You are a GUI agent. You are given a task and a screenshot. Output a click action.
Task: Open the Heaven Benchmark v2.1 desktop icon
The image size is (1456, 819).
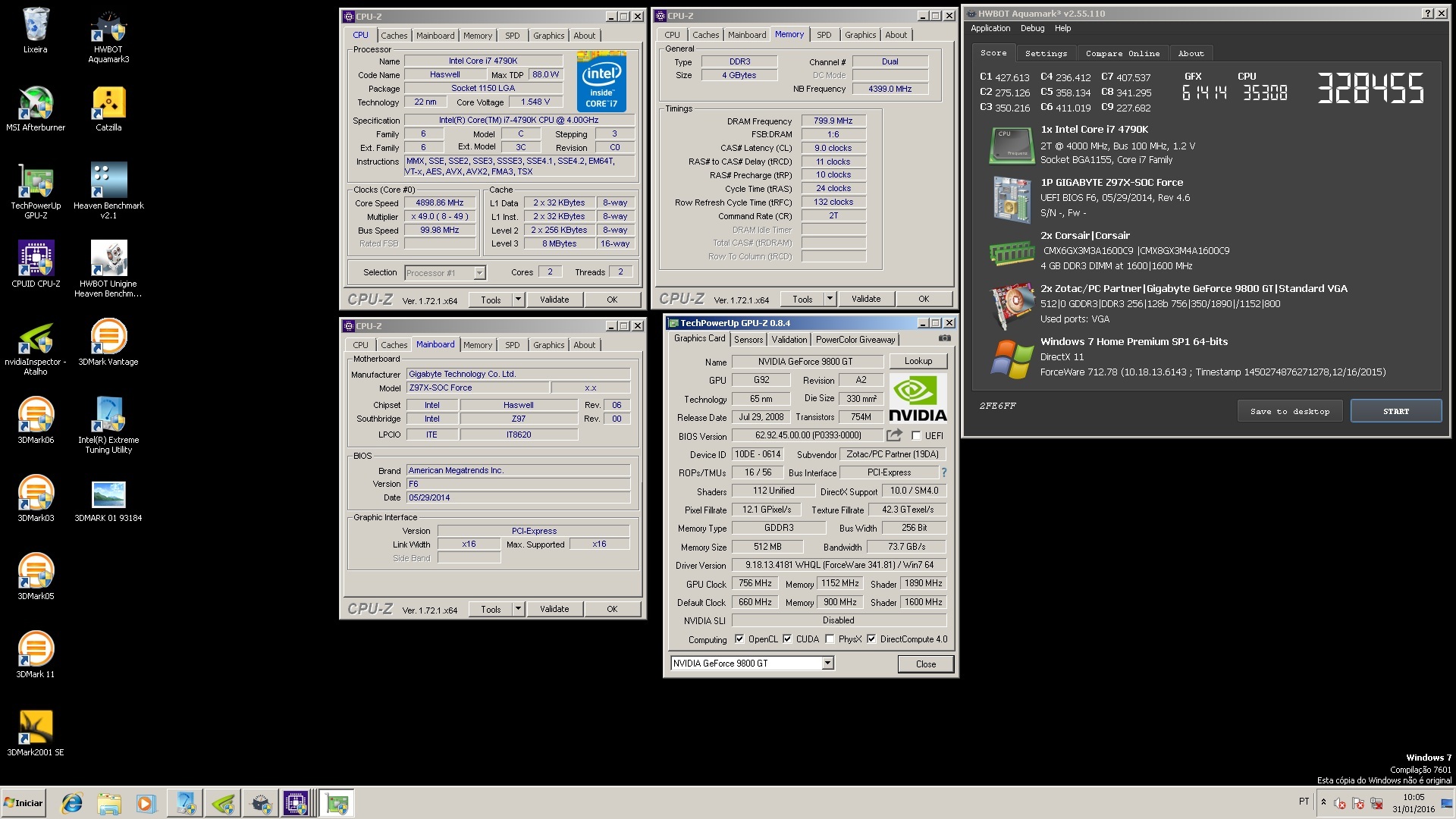click(108, 191)
